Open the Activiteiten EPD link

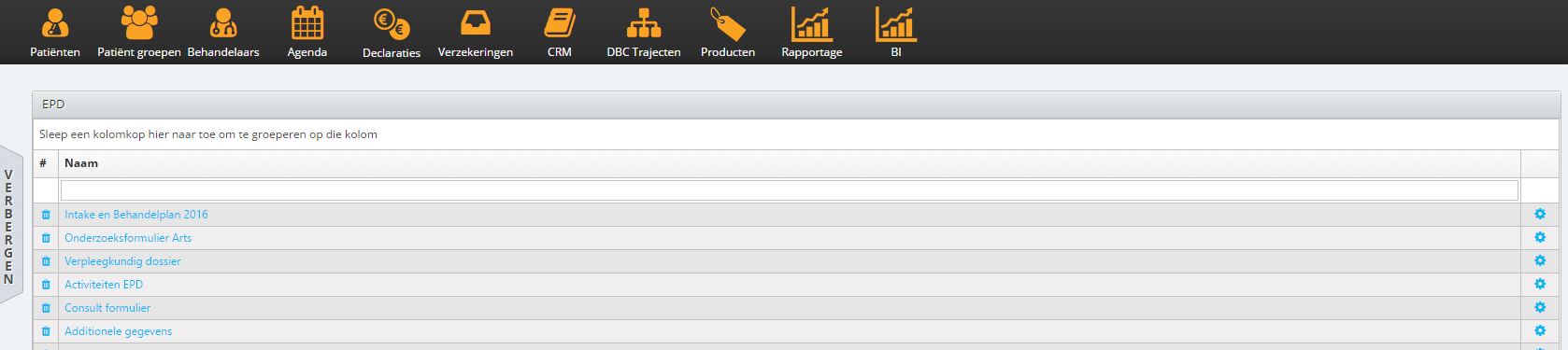click(104, 285)
